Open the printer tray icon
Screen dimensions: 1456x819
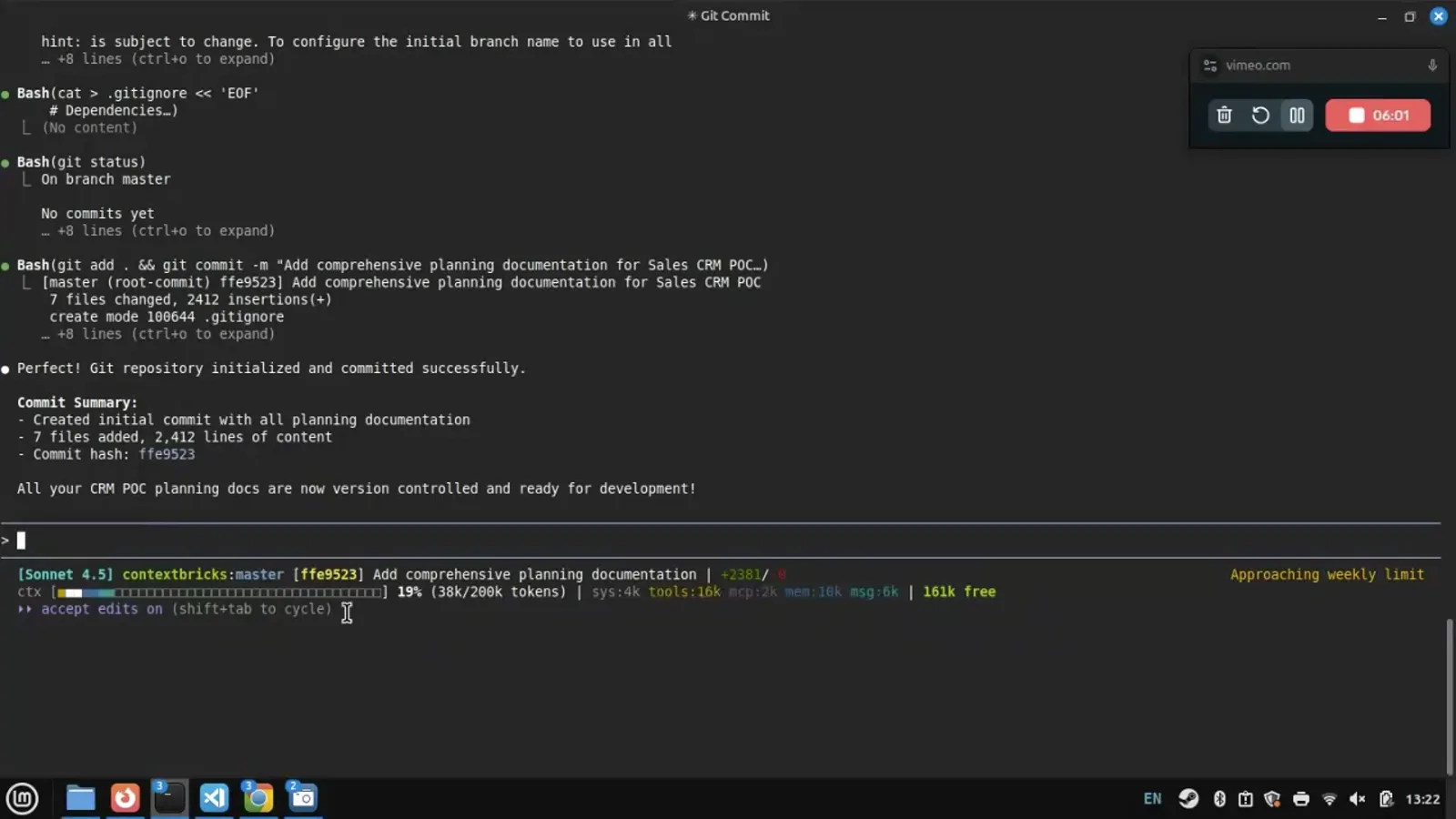pyautogui.click(x=1301, y=799)
